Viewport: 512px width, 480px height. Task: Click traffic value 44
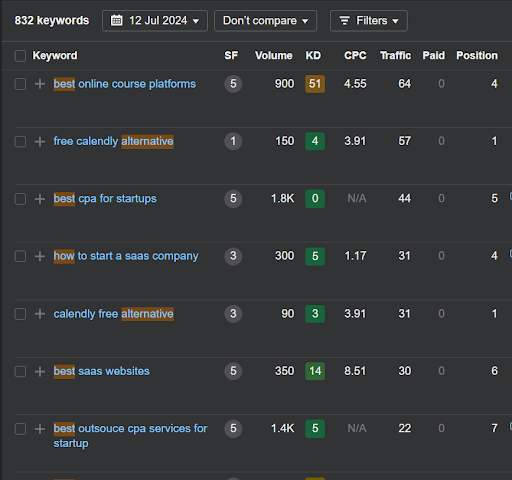pos(405,199)
